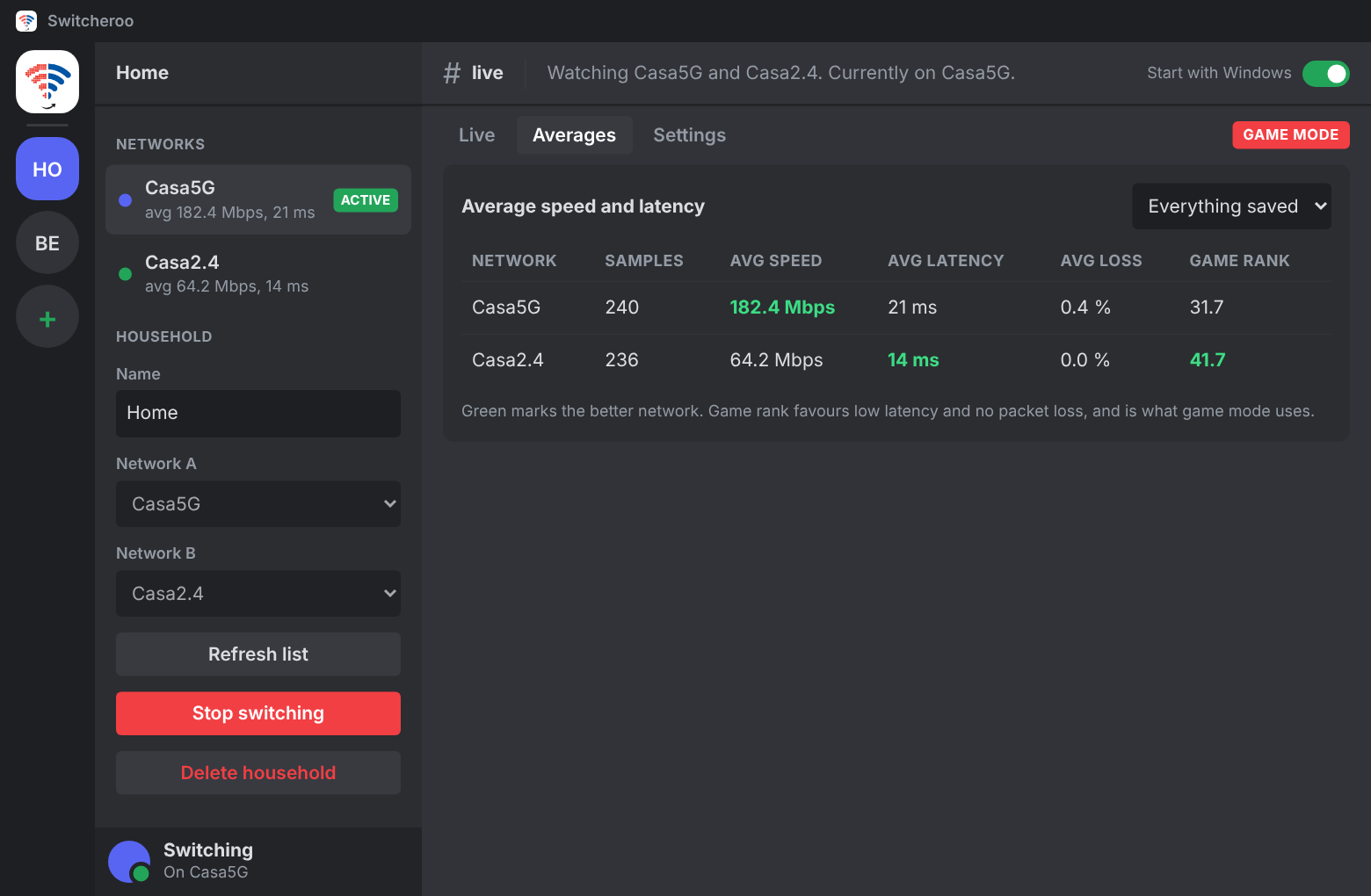Click the small Switcheroo title bar icon
1371x896 pixels.
[26, 21]
